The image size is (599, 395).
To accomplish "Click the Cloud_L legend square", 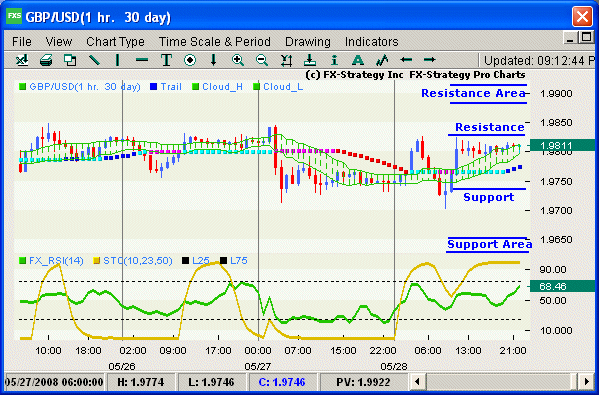I will [x=256, y=87].
